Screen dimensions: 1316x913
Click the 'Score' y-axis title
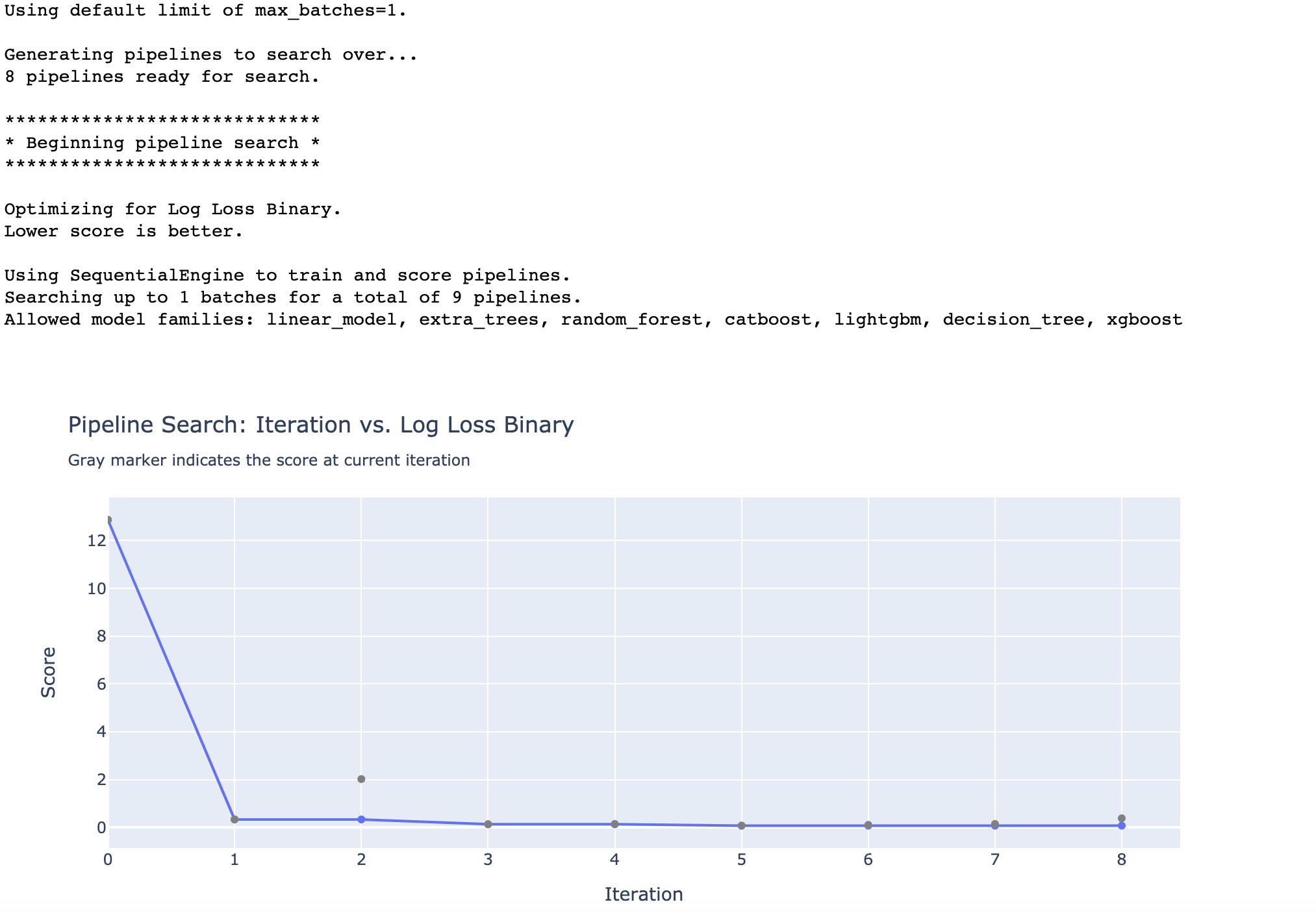49,673
